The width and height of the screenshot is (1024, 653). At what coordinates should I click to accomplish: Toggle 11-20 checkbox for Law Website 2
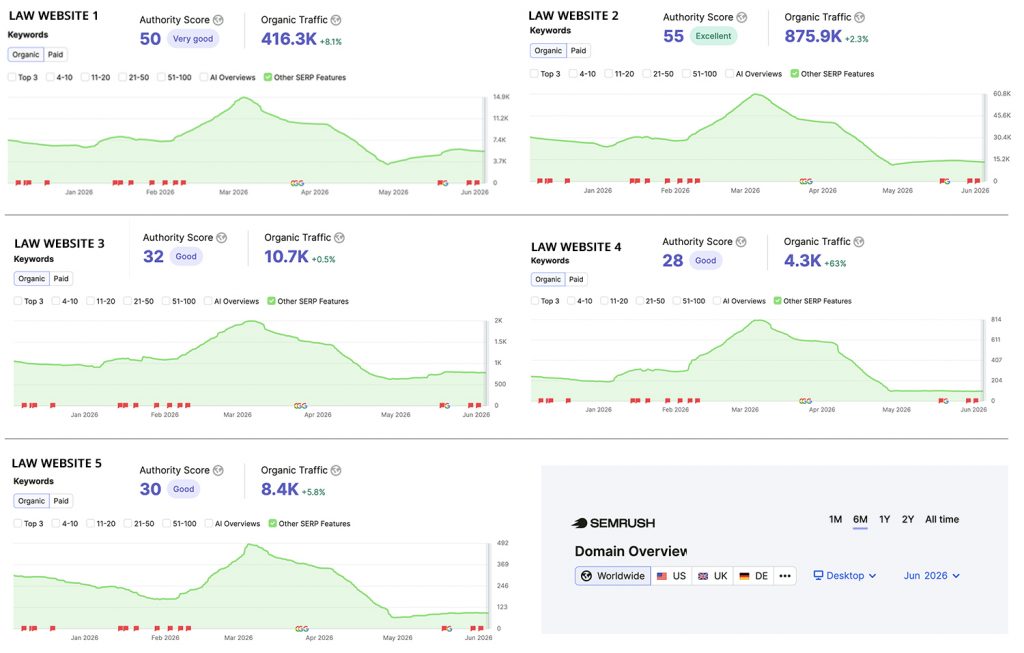(x=609, y=74)
